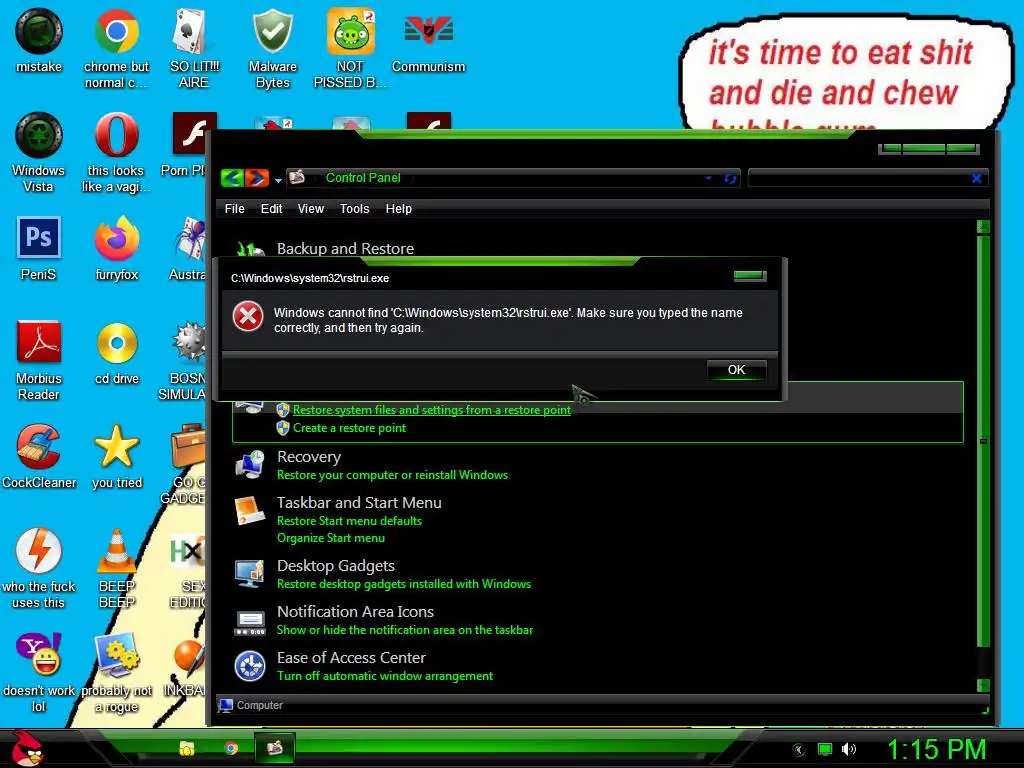Open the Desktop Gadgets heading
This screenshot has height=768, width=1024.
tap(336, 566)
